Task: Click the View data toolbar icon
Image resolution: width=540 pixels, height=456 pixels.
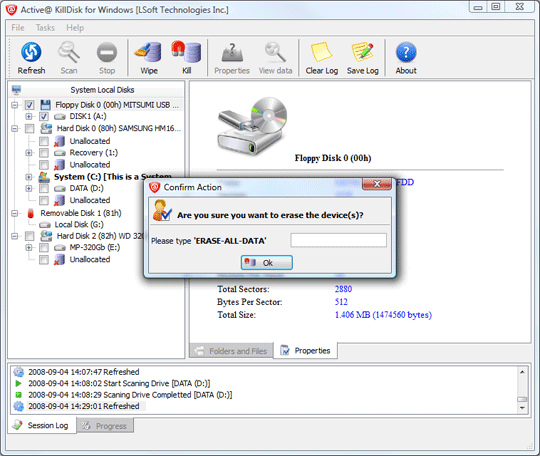Action: (275, 52)
